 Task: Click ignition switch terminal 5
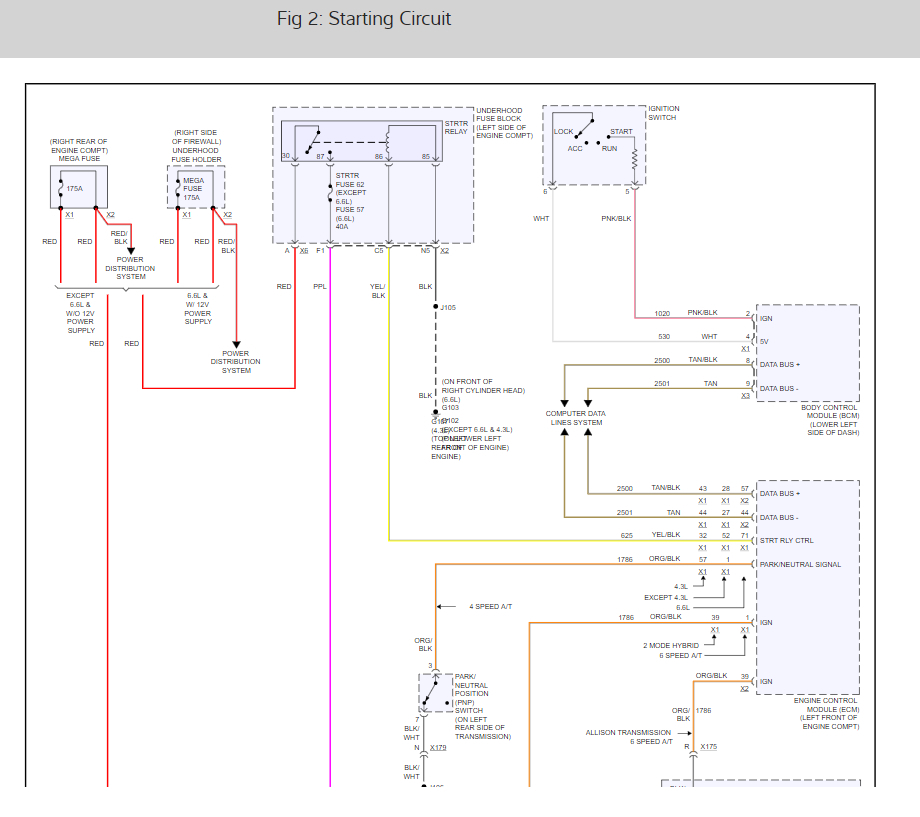coord(627,191)
